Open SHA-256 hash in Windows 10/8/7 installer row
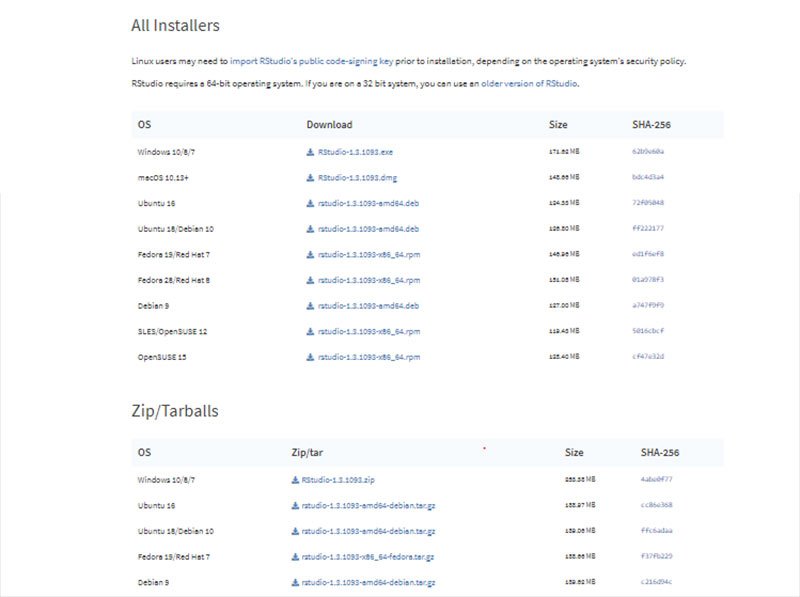This screenshot has width=800, height=597. pyautogui.click(x=648, y=151)
